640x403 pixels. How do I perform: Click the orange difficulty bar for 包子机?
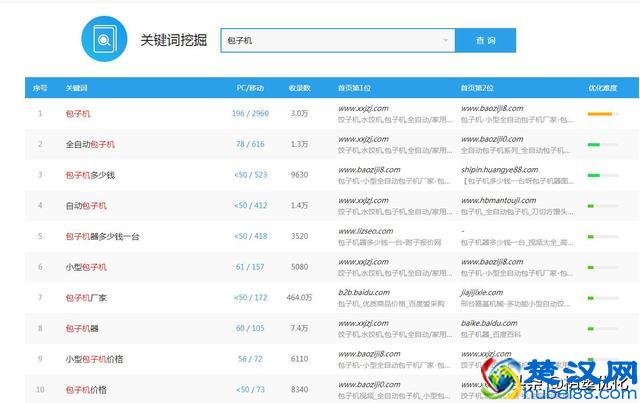tap(602, 114)
